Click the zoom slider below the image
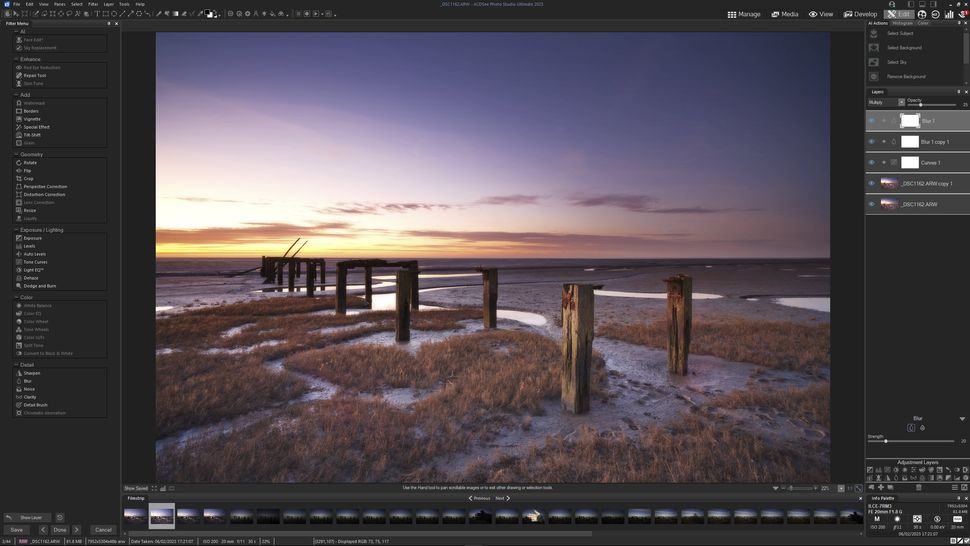This screenshot has width=970, height=546. (799, 488)
